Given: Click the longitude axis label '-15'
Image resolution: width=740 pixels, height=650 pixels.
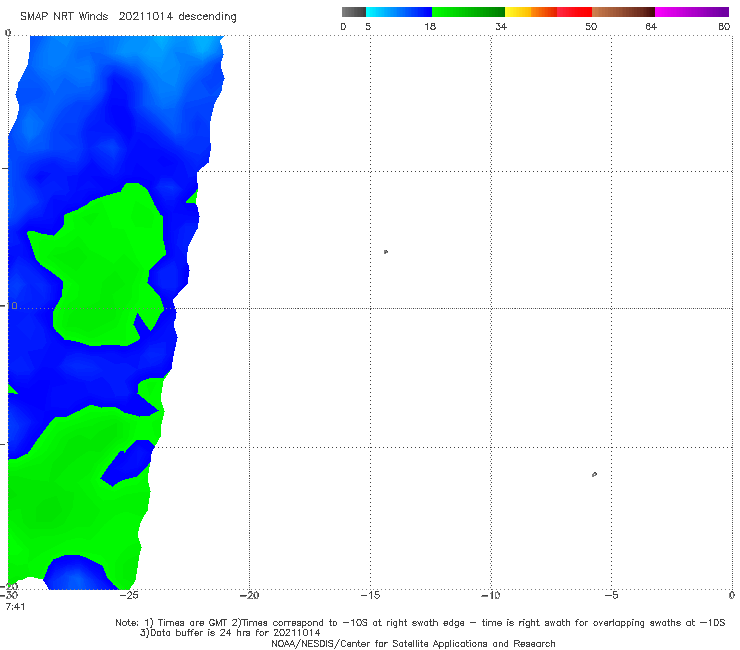Looking at the screenshot, I should [x=370, y=596].
